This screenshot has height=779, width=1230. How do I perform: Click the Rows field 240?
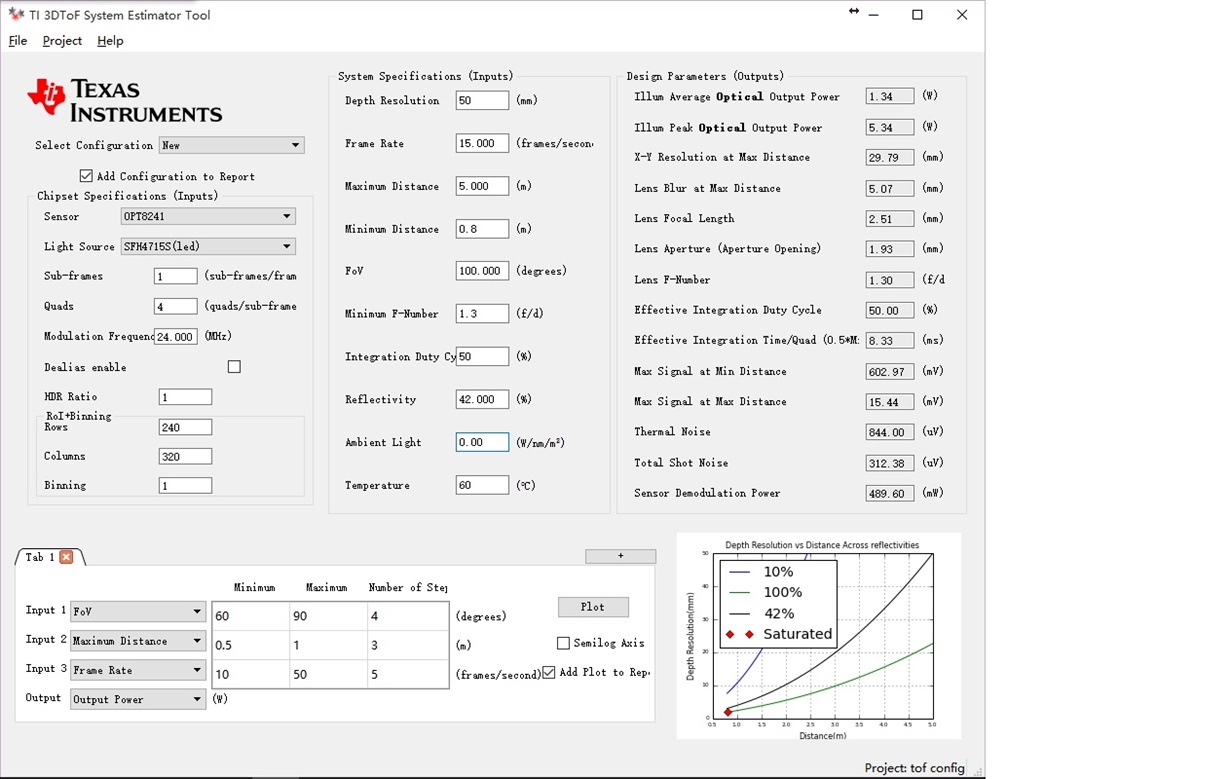click(185, 427)
